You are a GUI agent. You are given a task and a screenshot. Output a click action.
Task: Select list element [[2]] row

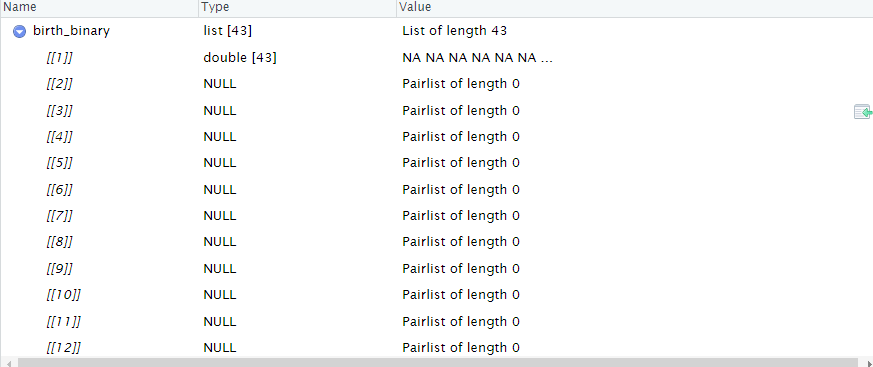[436, 84]
